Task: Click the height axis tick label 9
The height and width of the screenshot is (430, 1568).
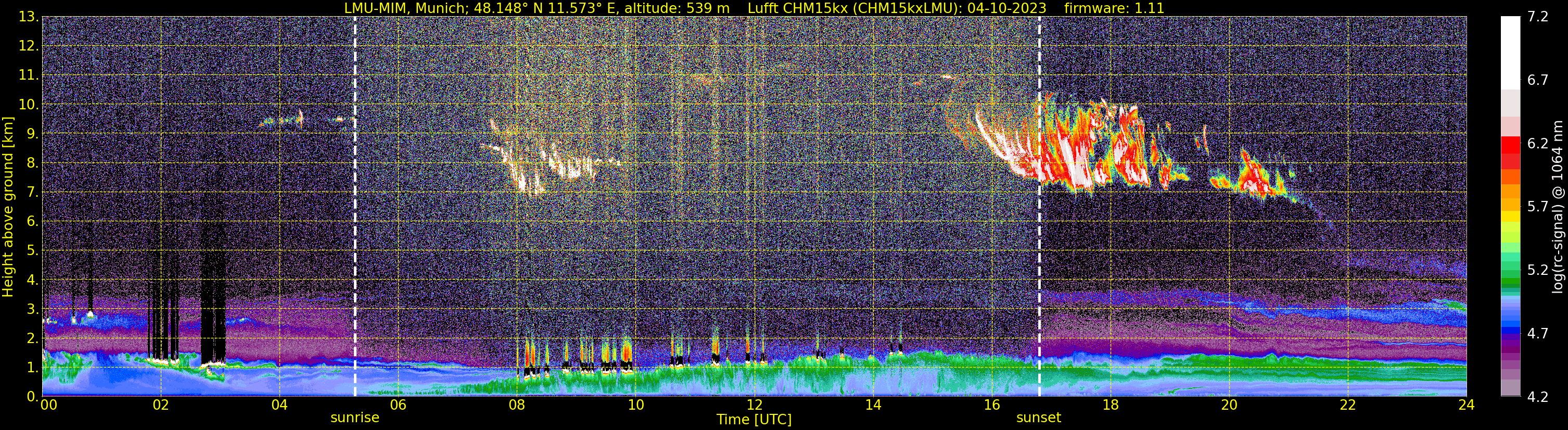Action: tap(33, 134)
